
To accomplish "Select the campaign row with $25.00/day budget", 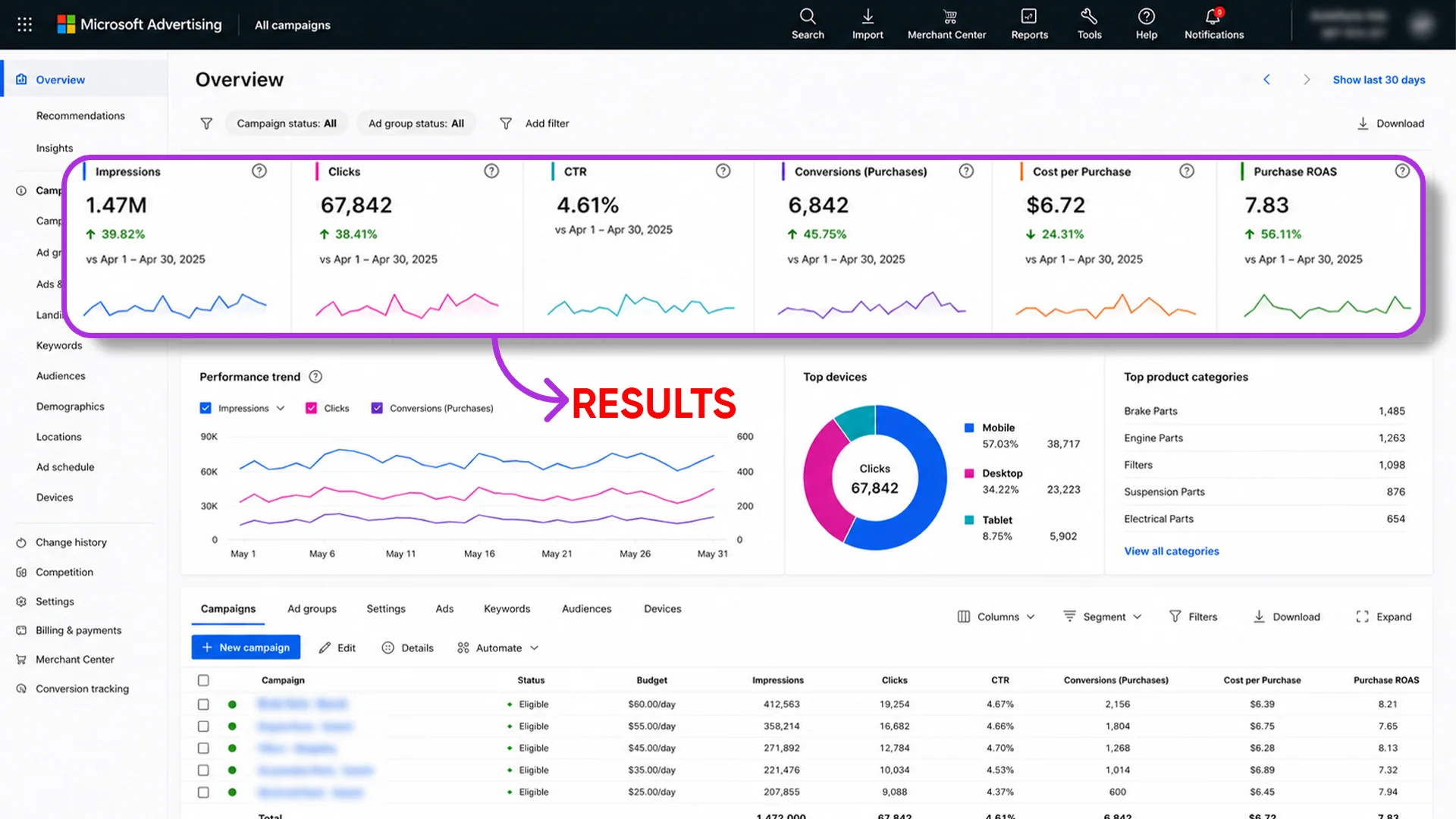I will (x=203, y=792).
